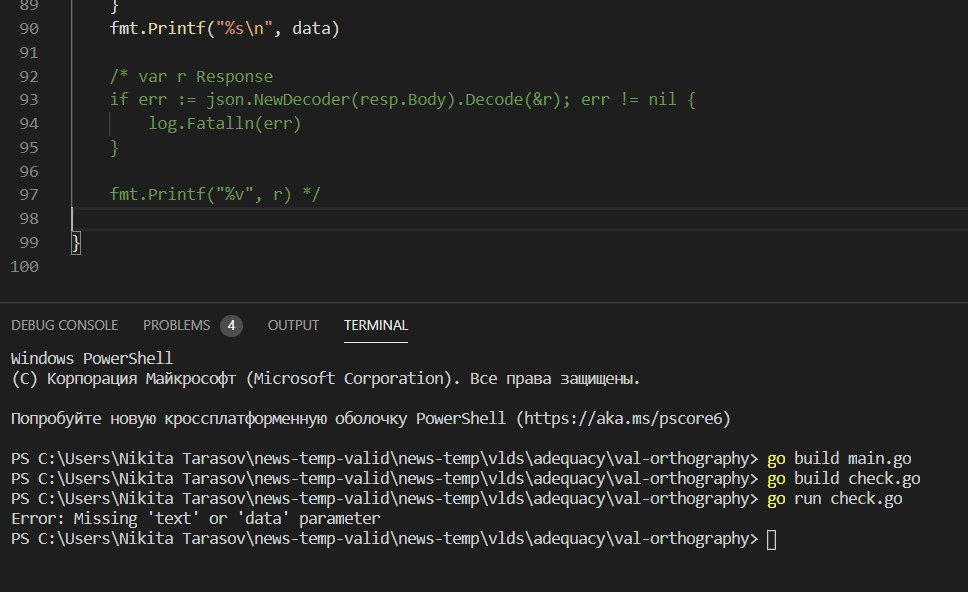The height and width of the screenshot is (592, 968).
Task: Click line number 90 in the gutter
Action: click(29, 29)
